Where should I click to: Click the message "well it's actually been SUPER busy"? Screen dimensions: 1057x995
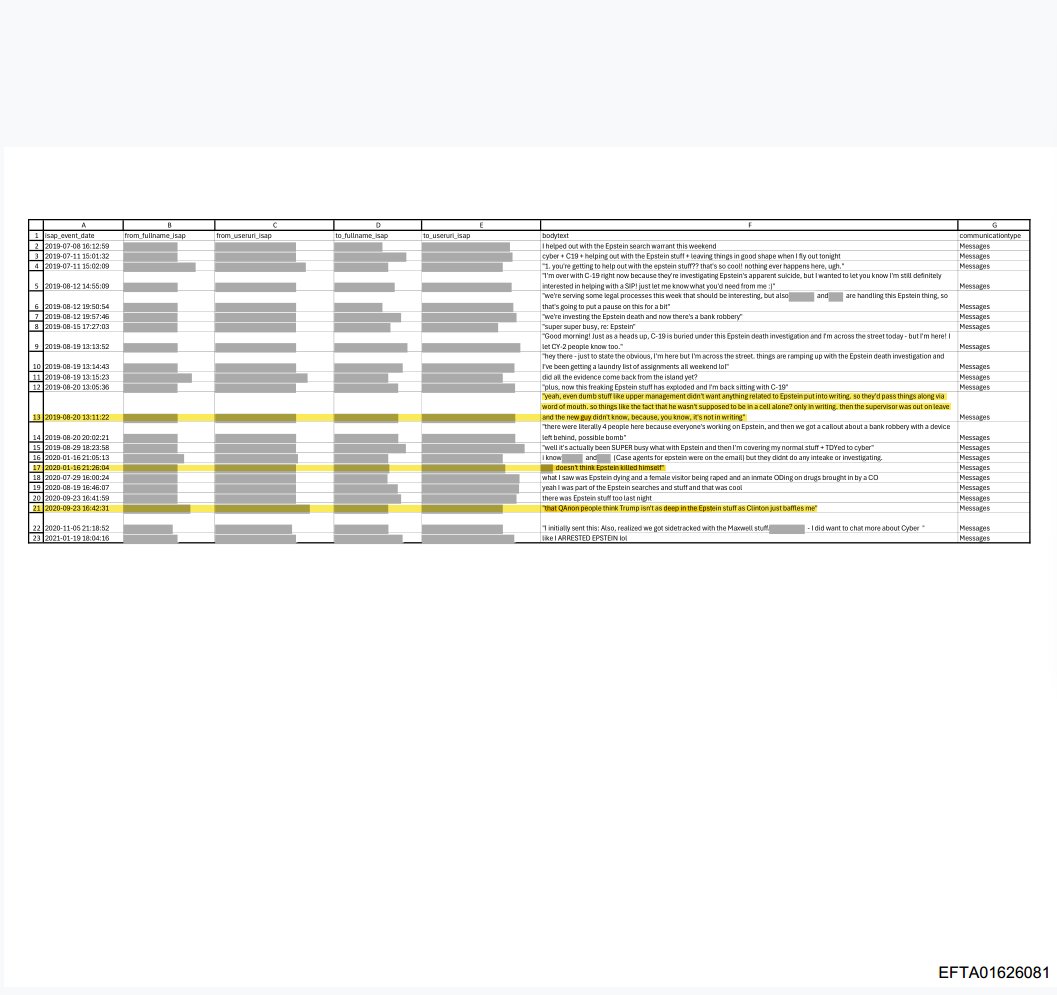click(749, 448)
